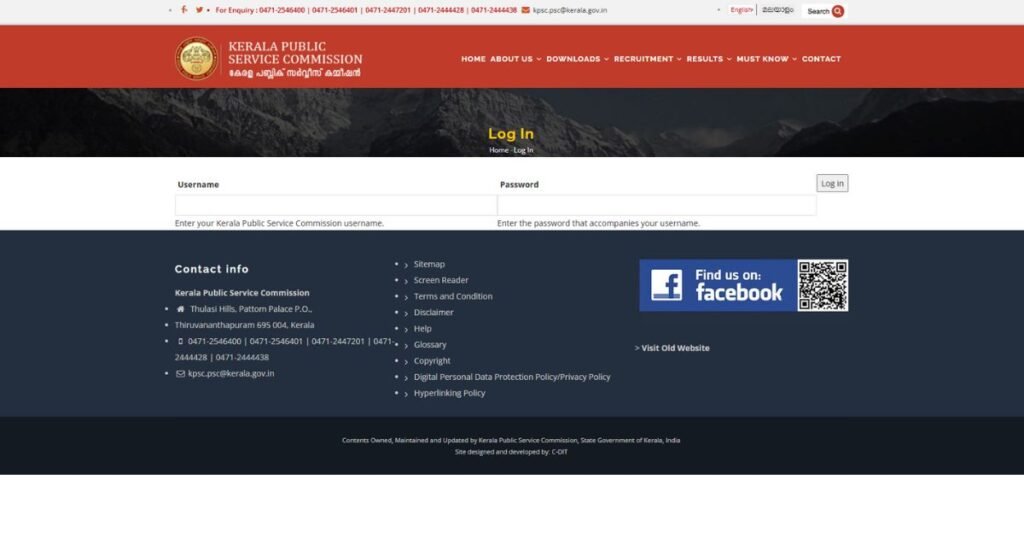Switch language to Malayalam
Image resolution: width=1024 pixels, height=538 pixels.
tap(777, 10)
